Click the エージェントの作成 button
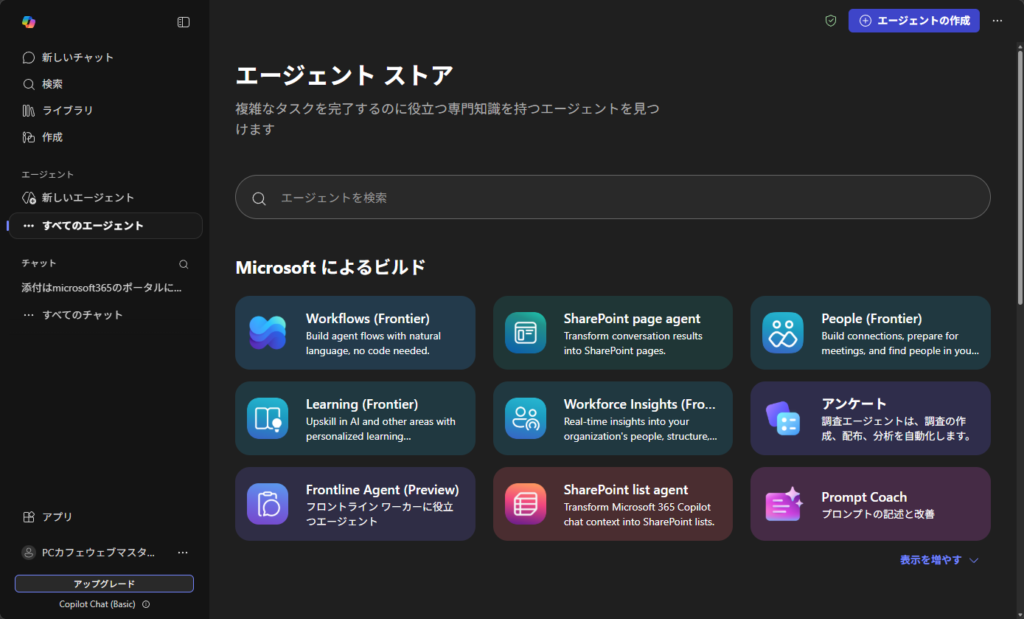 [913, 21]
